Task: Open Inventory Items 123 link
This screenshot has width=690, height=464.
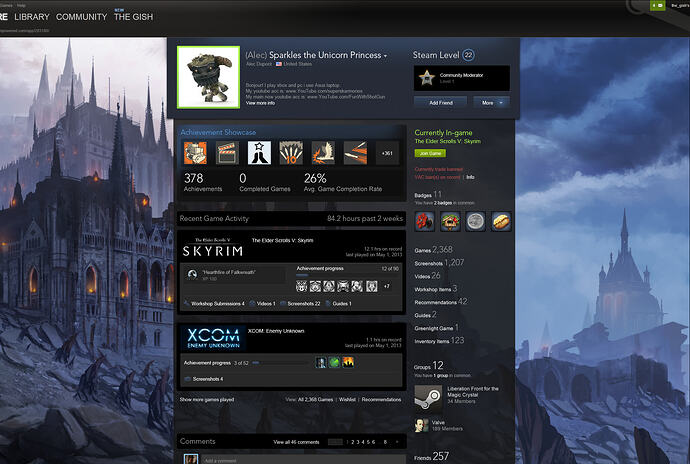Action: click(439, 341)
